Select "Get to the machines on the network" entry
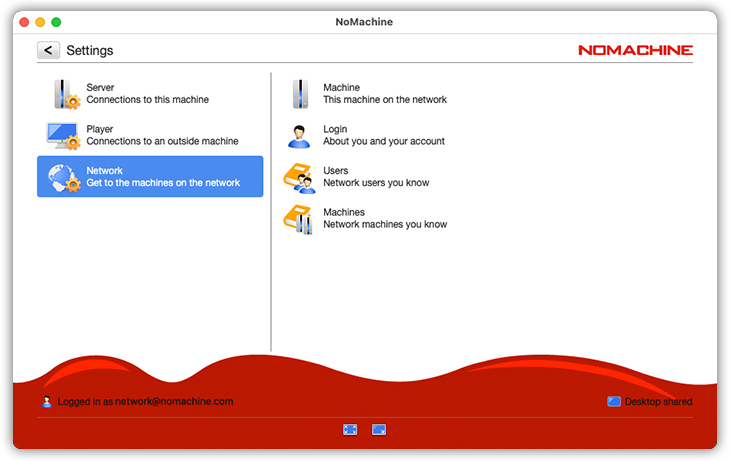 163,183
